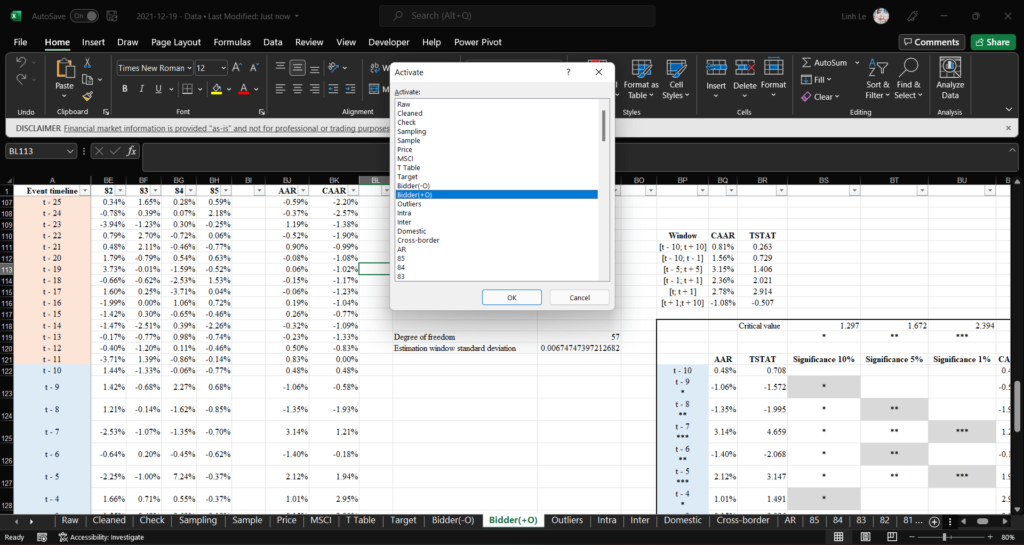Toggle Underline formatting
This screenshot has height=545, width=1024.
coord(158,89)
